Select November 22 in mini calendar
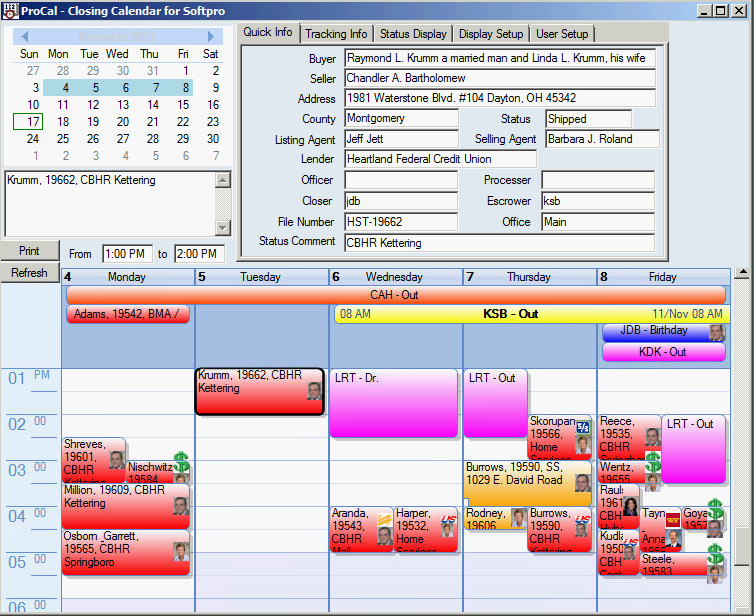Screen dimensions: 754x616 coord(183,122)
